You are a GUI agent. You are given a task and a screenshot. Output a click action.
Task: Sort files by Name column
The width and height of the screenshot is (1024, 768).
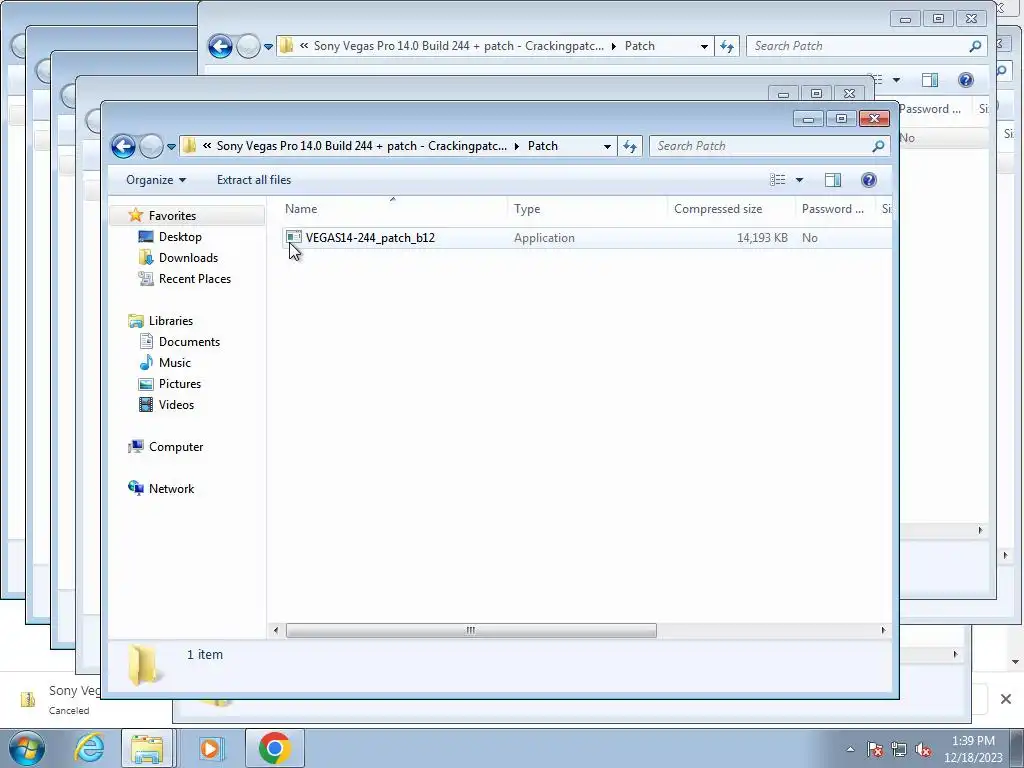(393, 209)
